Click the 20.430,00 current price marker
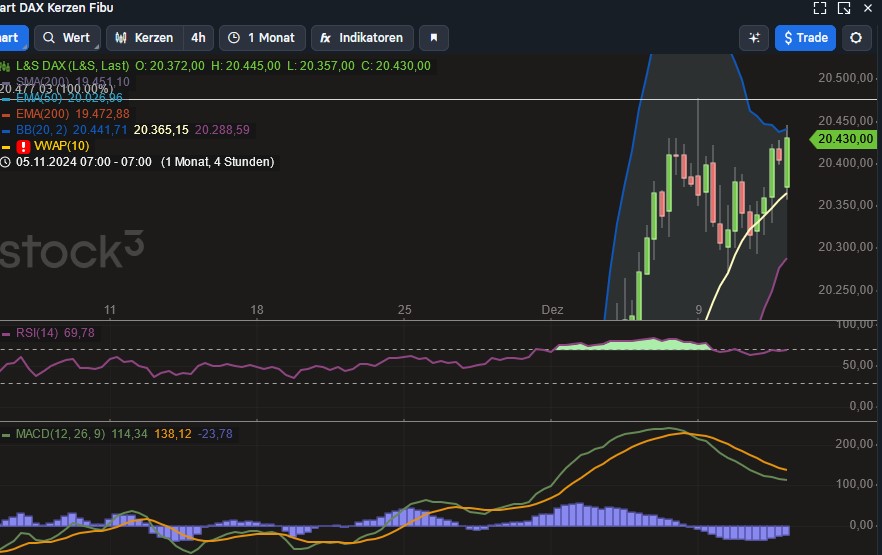Viewport: 882px width, 555px height. [x=846, y=140]
